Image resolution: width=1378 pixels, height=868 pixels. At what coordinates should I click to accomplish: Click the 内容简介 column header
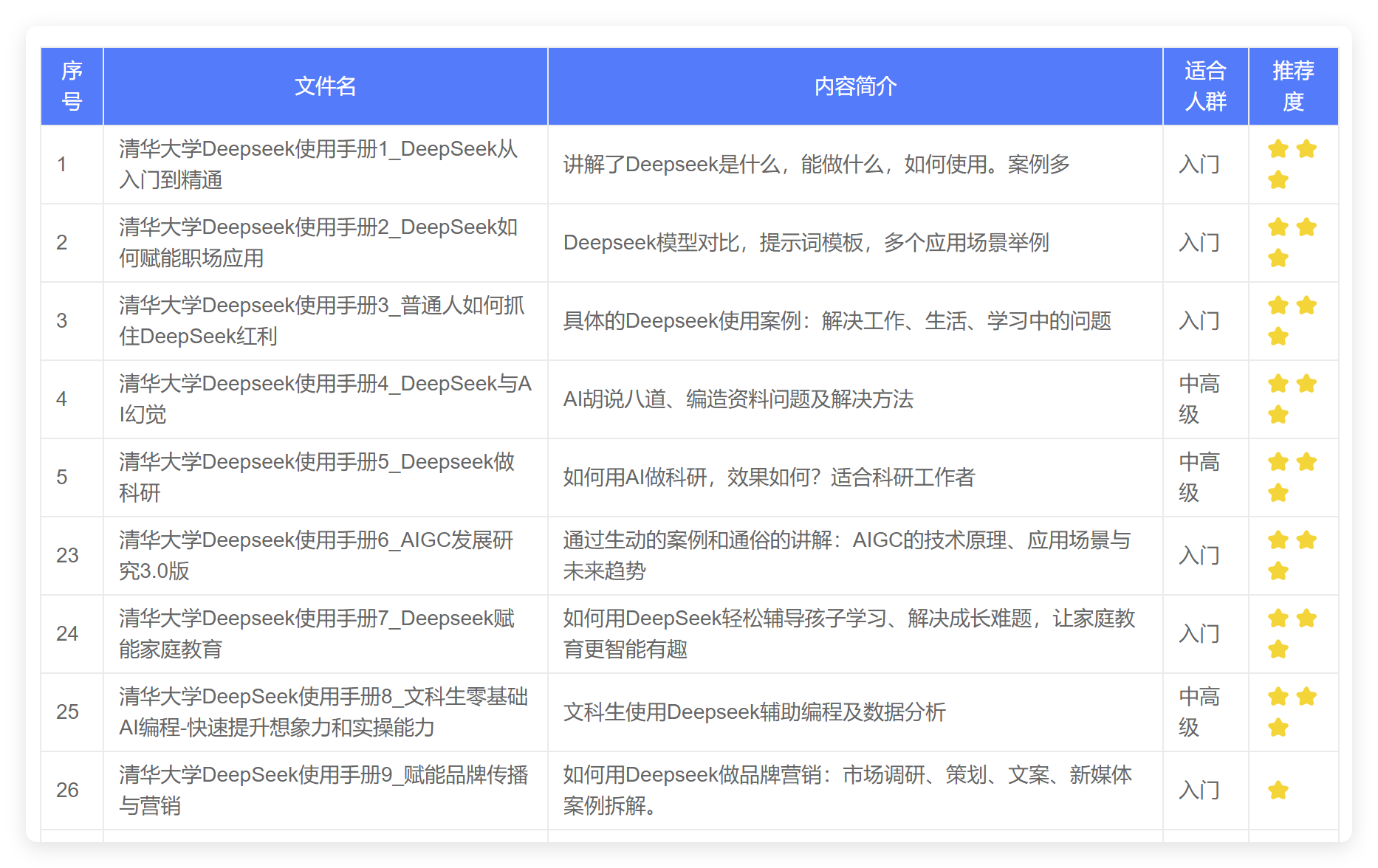(855, 86)
